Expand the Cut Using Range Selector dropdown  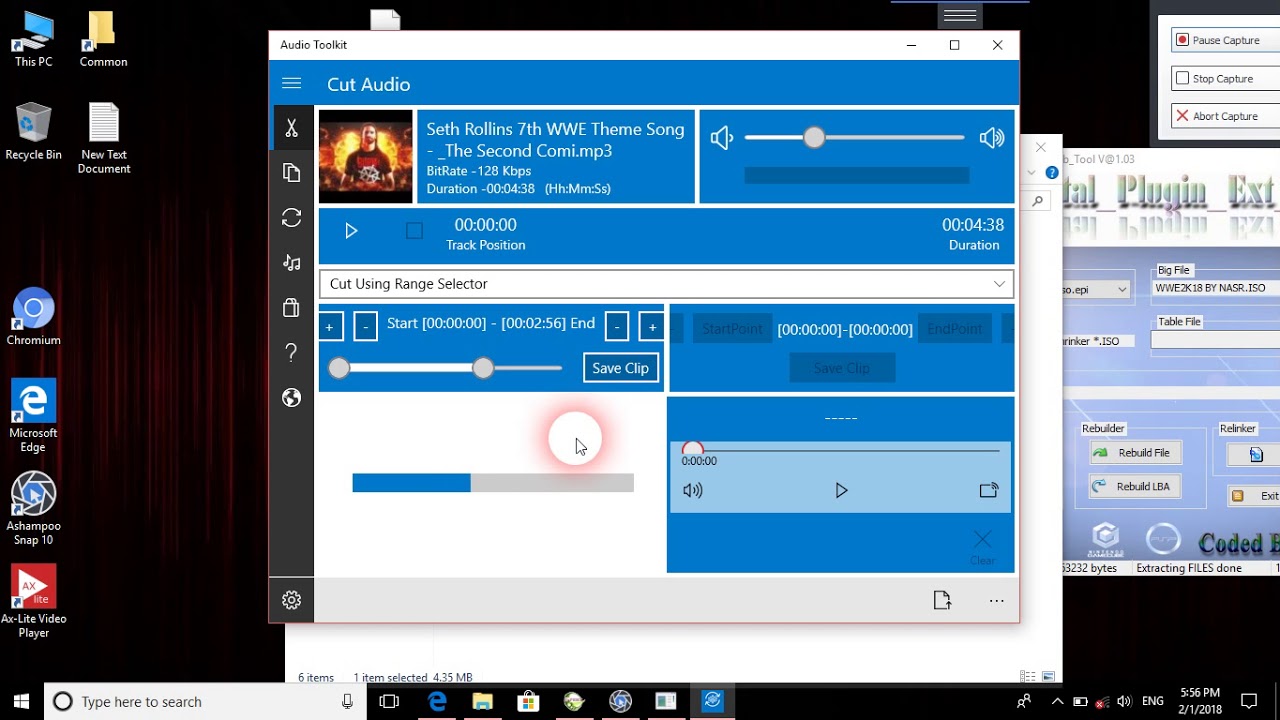coord(666,284)
